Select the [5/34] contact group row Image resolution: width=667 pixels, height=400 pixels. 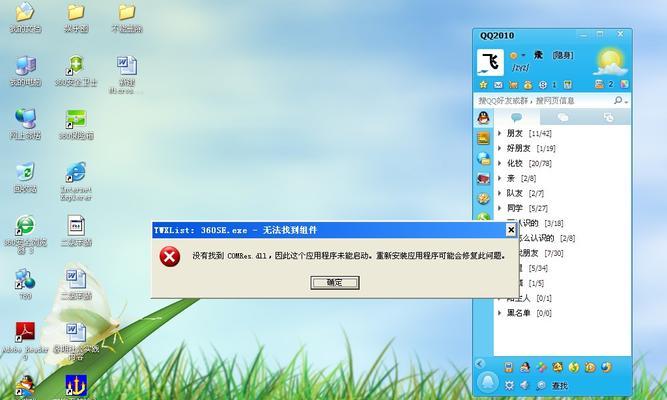[574, 268]
